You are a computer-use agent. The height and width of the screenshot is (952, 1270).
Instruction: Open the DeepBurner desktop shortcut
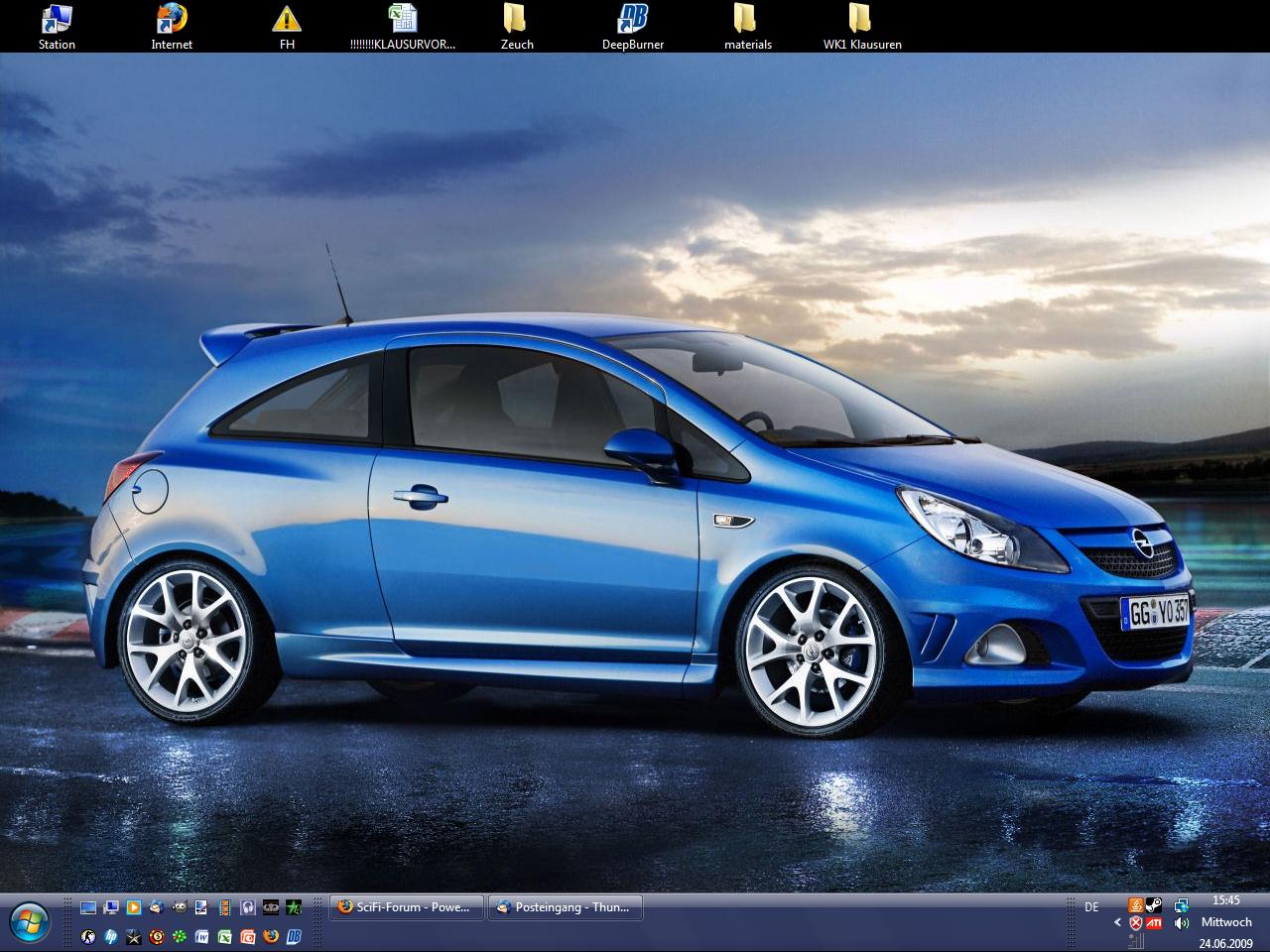(632, 19)
